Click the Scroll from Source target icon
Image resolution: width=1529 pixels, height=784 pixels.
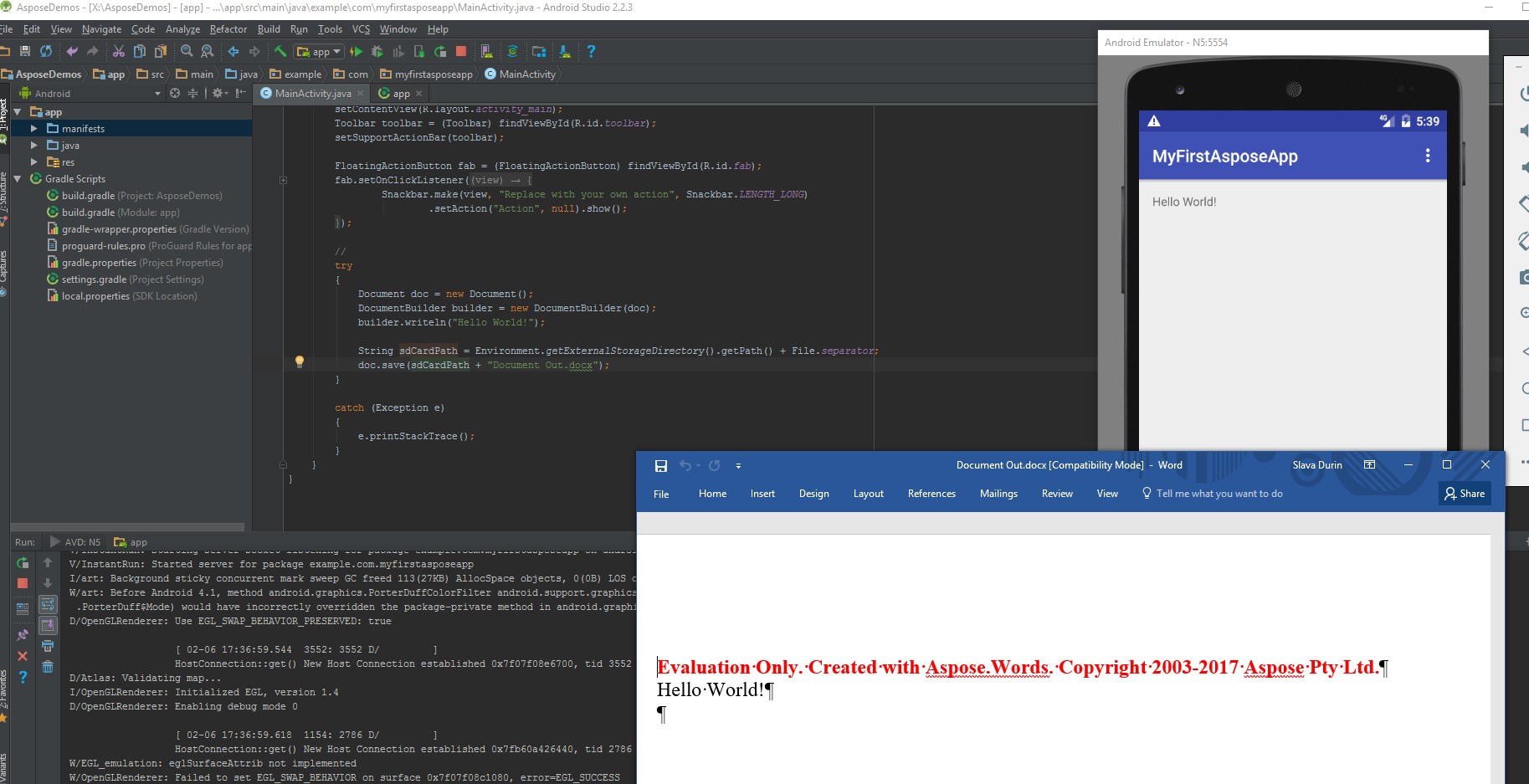point(175,93)
